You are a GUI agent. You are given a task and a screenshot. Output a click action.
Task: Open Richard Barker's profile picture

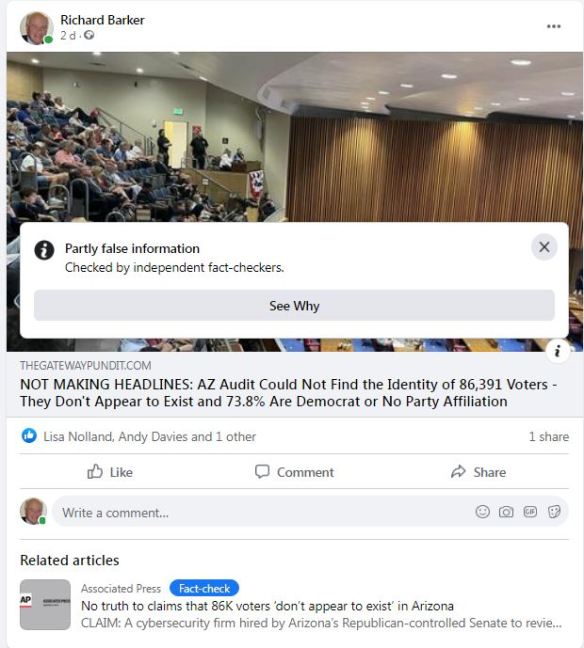click(36, 28)
